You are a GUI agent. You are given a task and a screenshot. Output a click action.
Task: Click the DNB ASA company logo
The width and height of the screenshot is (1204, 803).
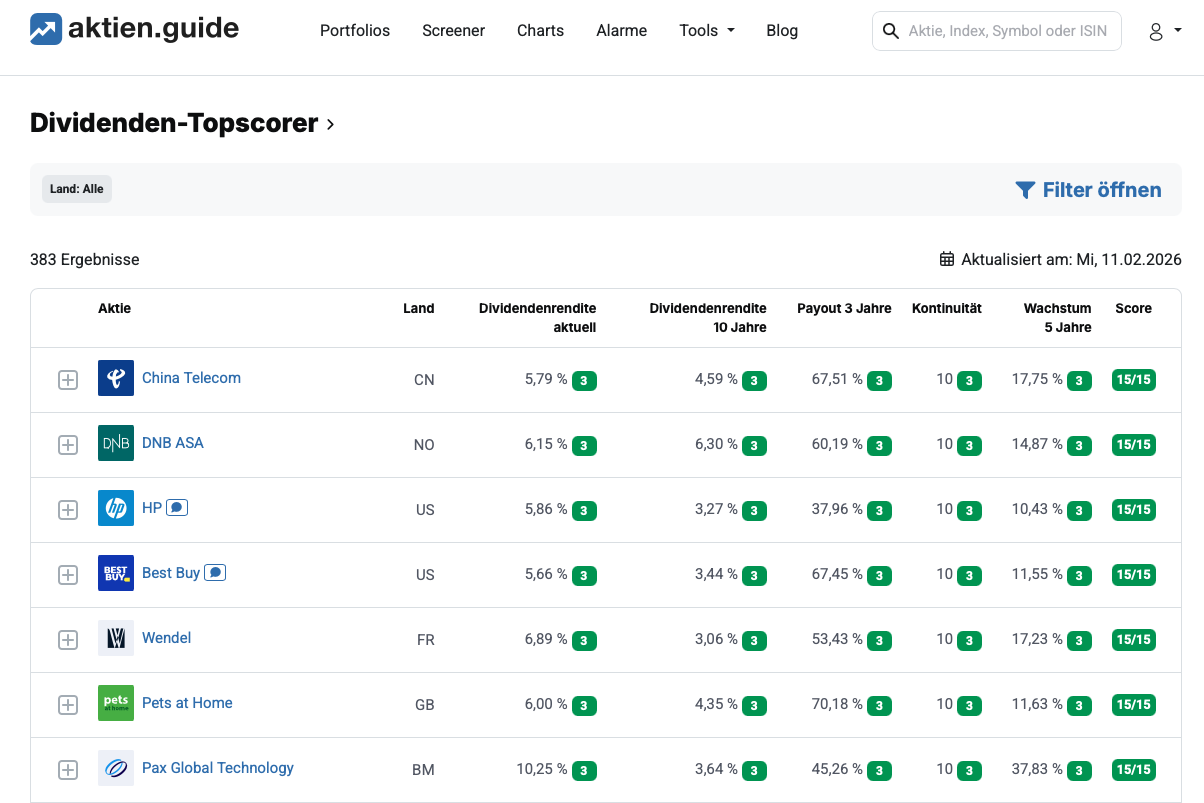pos(116,443)
